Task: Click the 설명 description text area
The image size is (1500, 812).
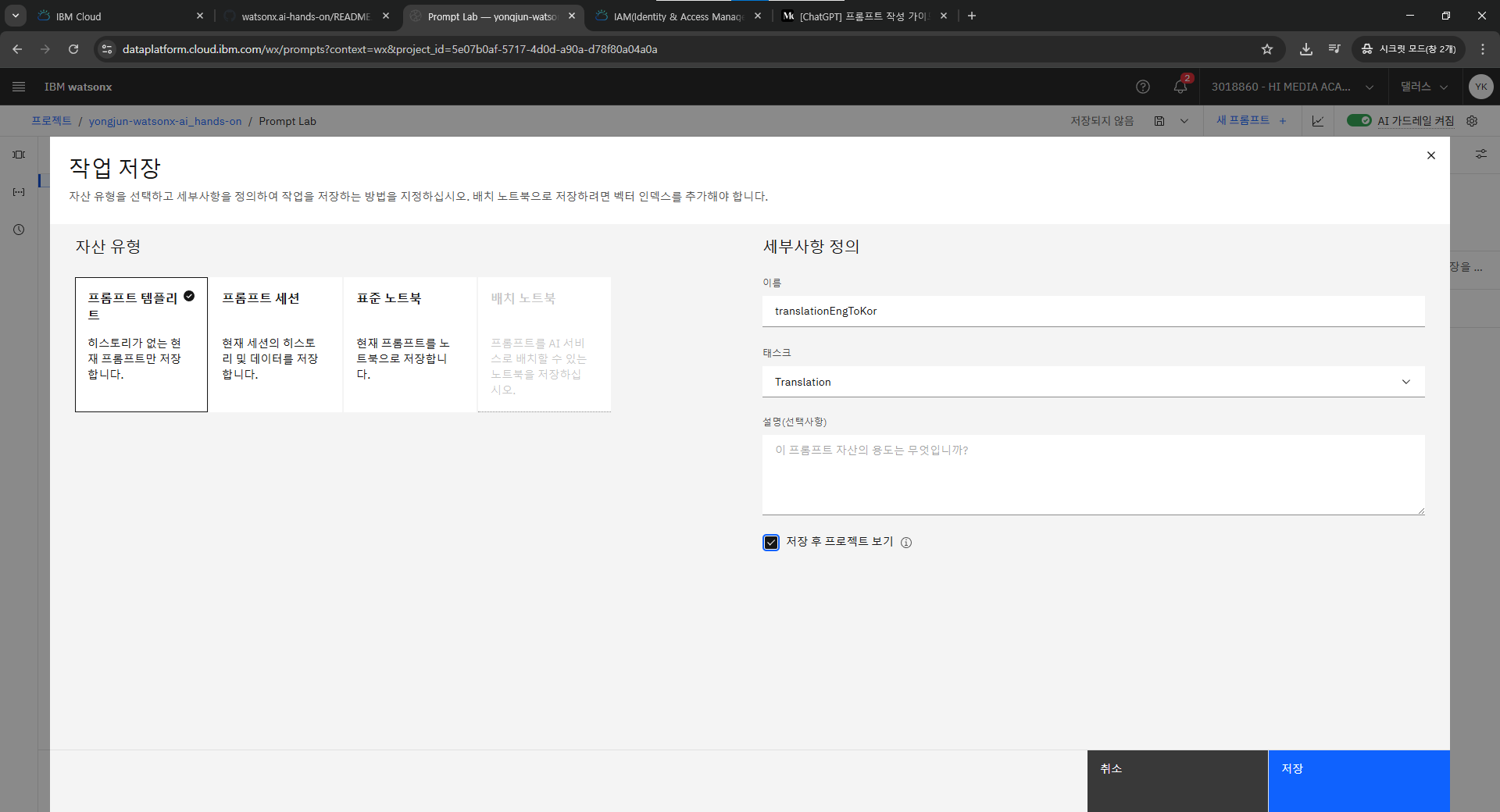Action: [1093, 475]
